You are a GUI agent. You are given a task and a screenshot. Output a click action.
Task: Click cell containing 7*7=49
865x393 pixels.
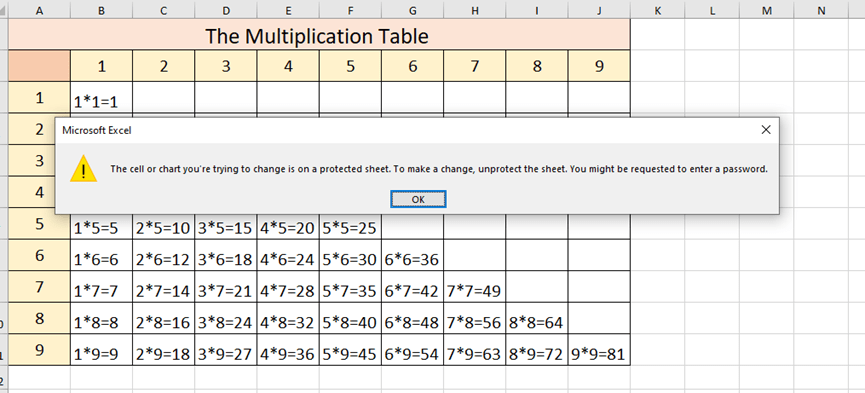[474, 286]
